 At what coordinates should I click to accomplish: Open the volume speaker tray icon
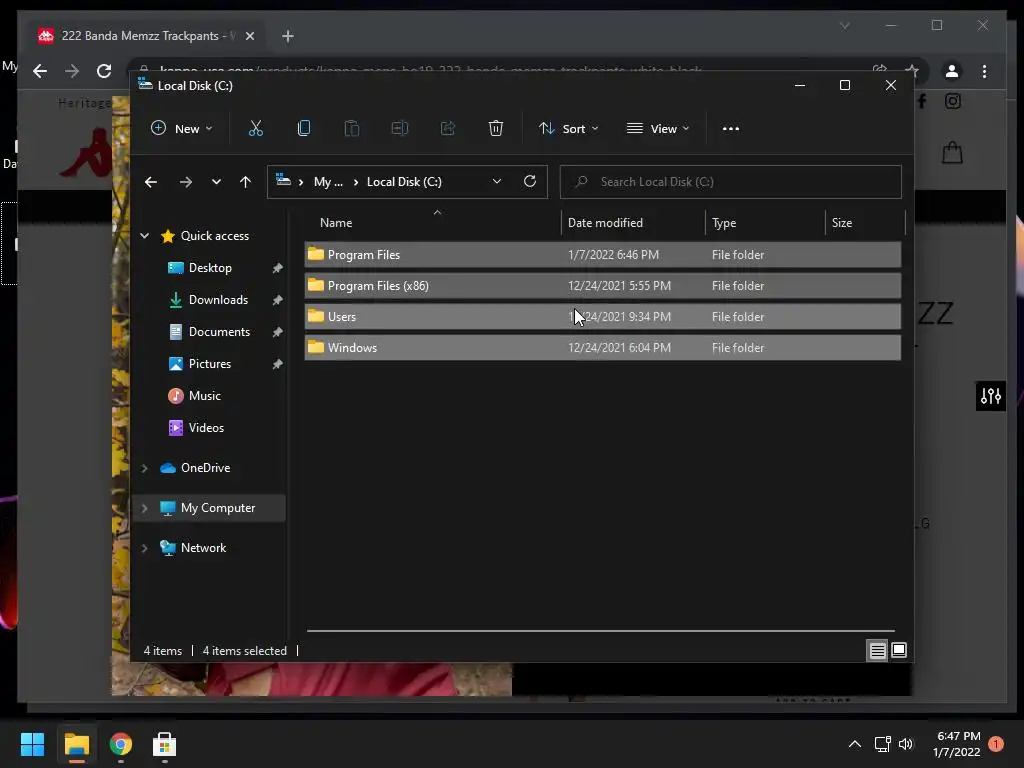905,744
